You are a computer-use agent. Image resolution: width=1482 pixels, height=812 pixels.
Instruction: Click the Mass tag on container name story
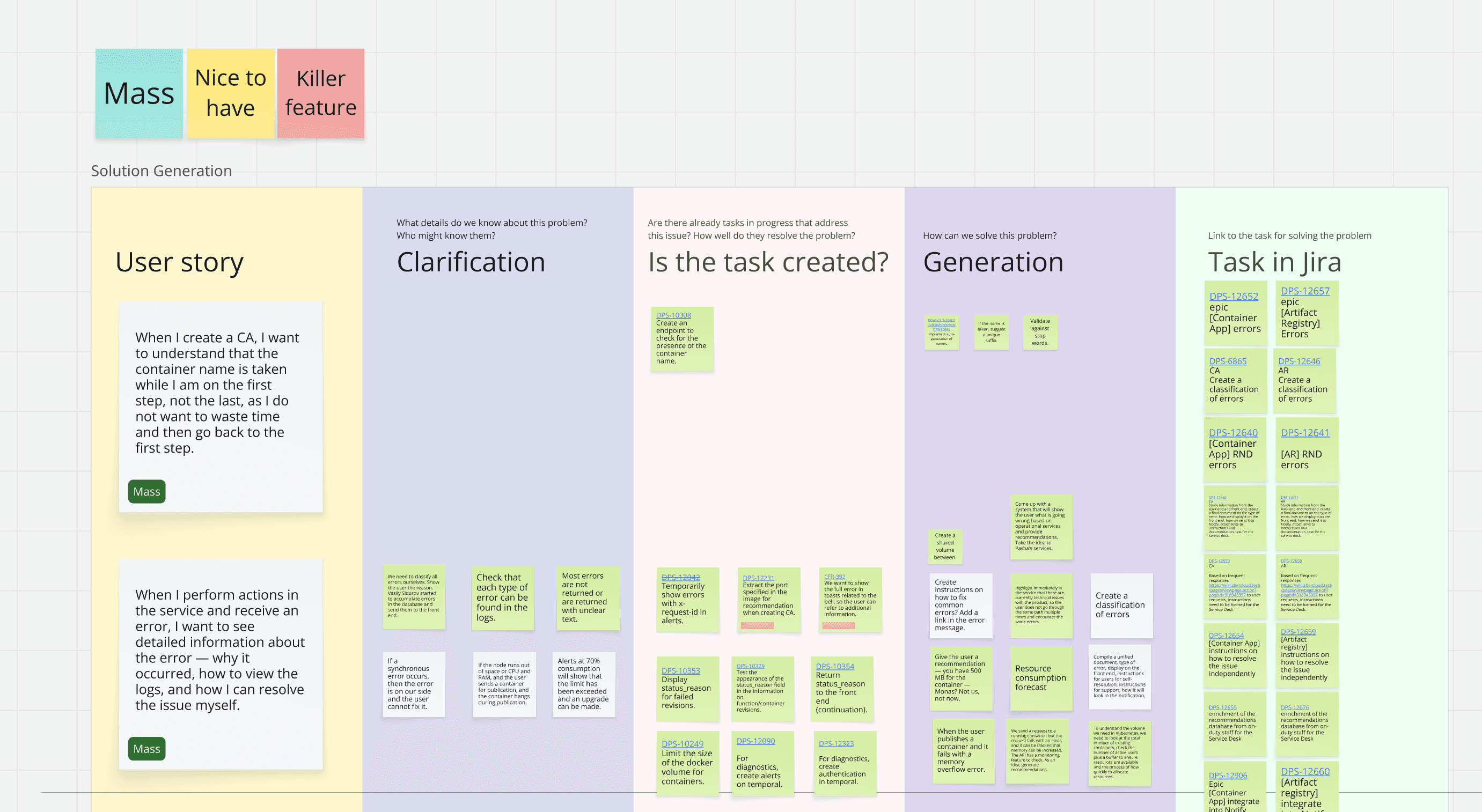click(146, 492)
